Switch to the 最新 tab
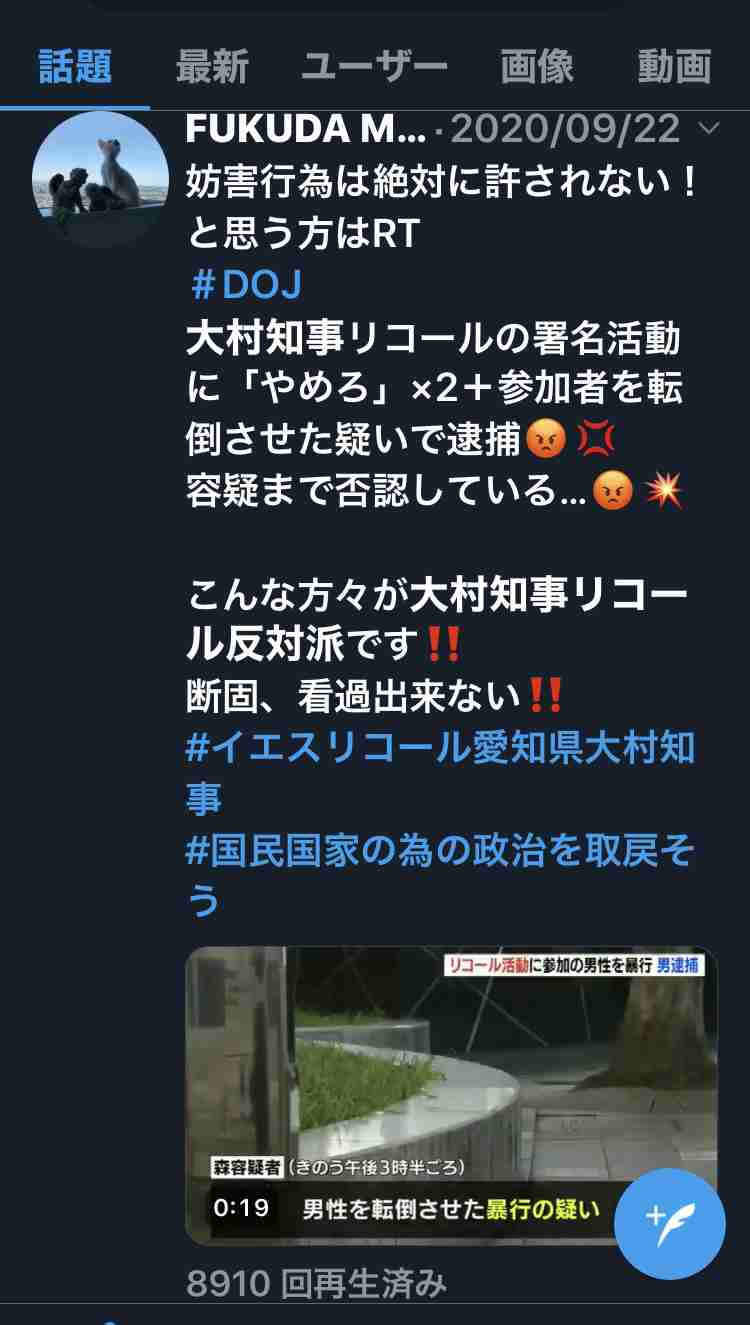Screen dimensions: 750x1325 211,67
